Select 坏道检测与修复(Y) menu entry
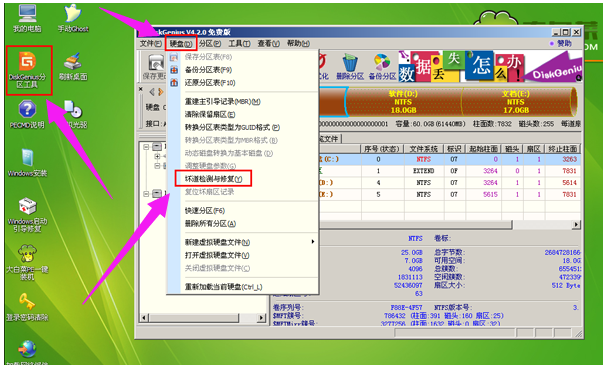This screenshot has height=365, width=603. coord(242,179)
